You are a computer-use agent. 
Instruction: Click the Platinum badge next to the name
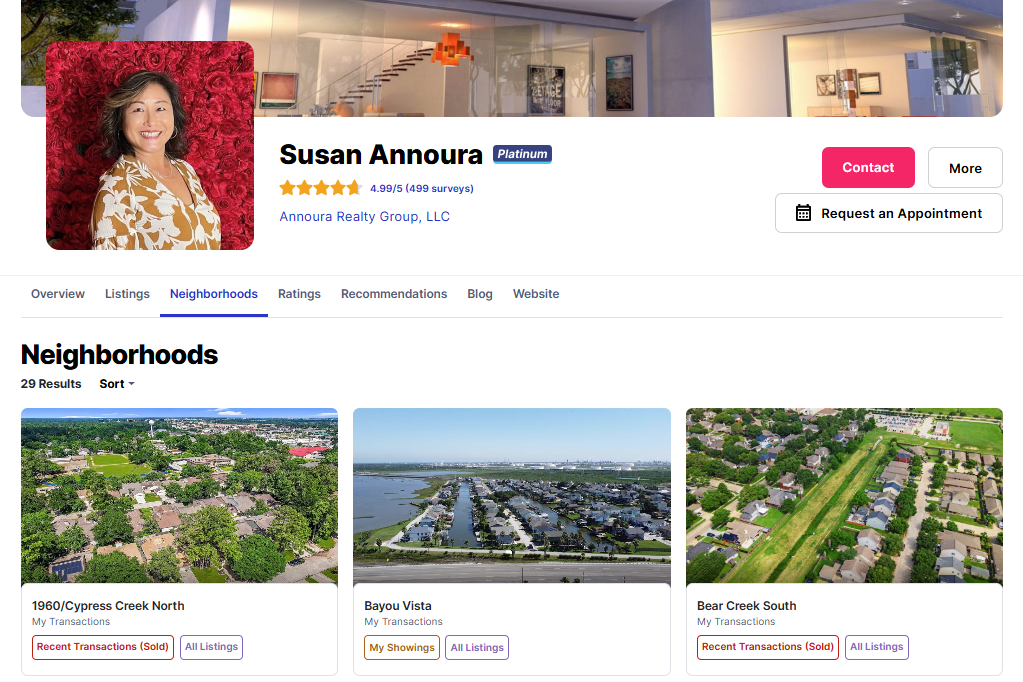click(522, 154)
